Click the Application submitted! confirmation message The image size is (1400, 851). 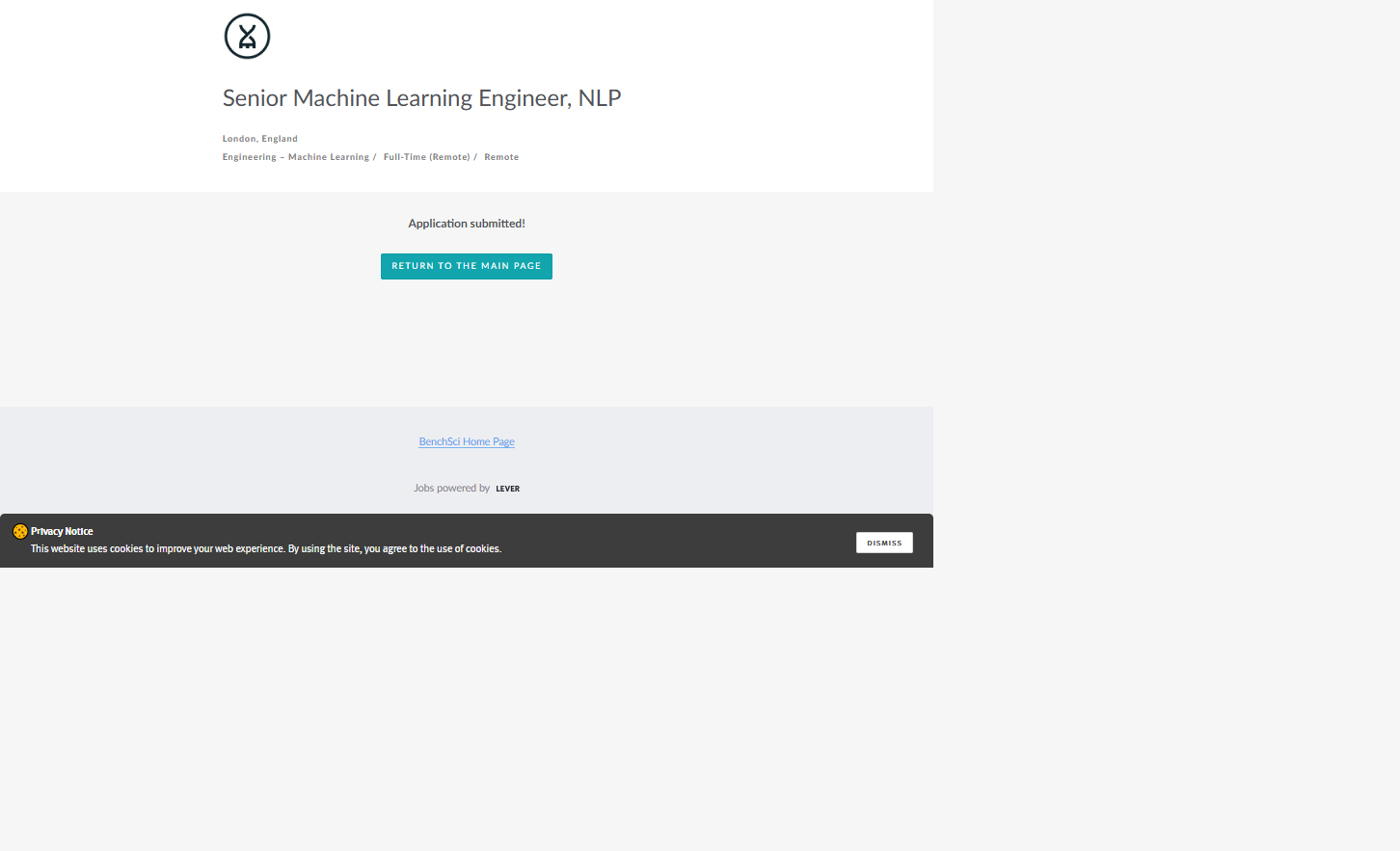tap(467, 224)
